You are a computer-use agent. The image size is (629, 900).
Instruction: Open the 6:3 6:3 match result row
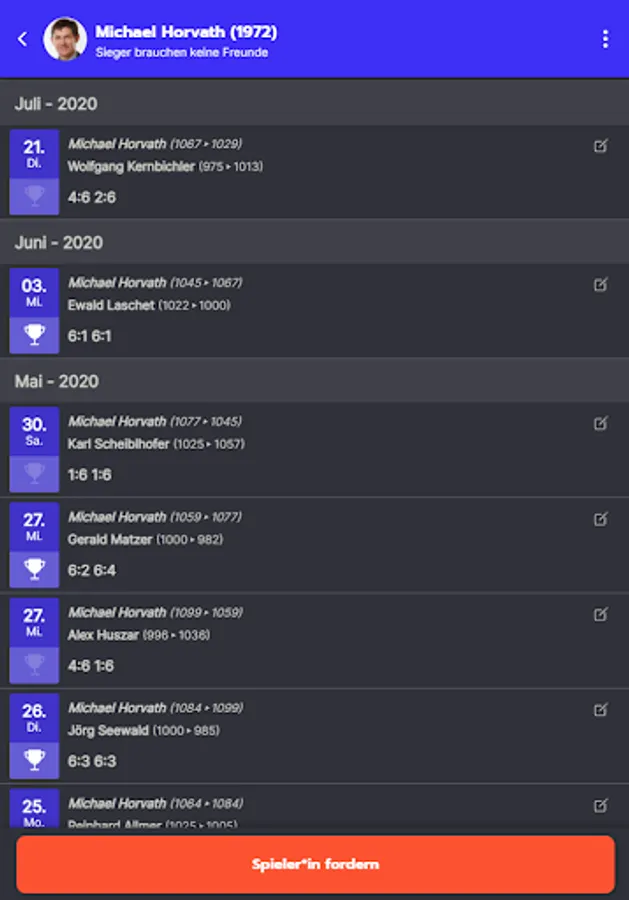pos(92,761)
